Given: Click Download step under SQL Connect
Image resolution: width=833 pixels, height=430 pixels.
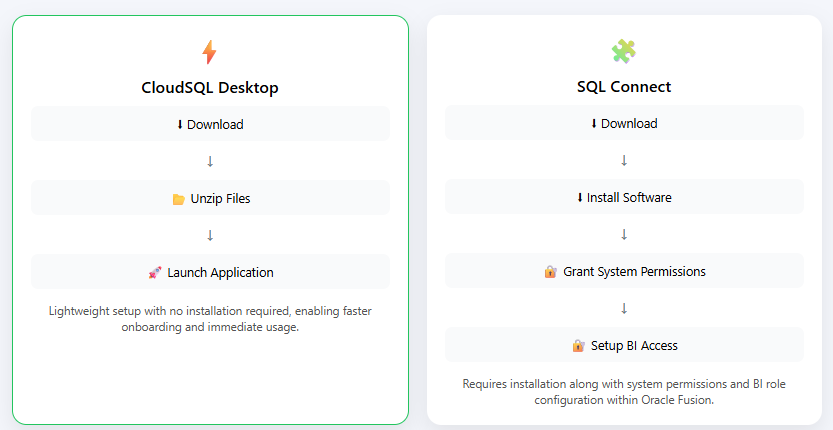Looking at the screenshot, I should [x=624, y=123].
